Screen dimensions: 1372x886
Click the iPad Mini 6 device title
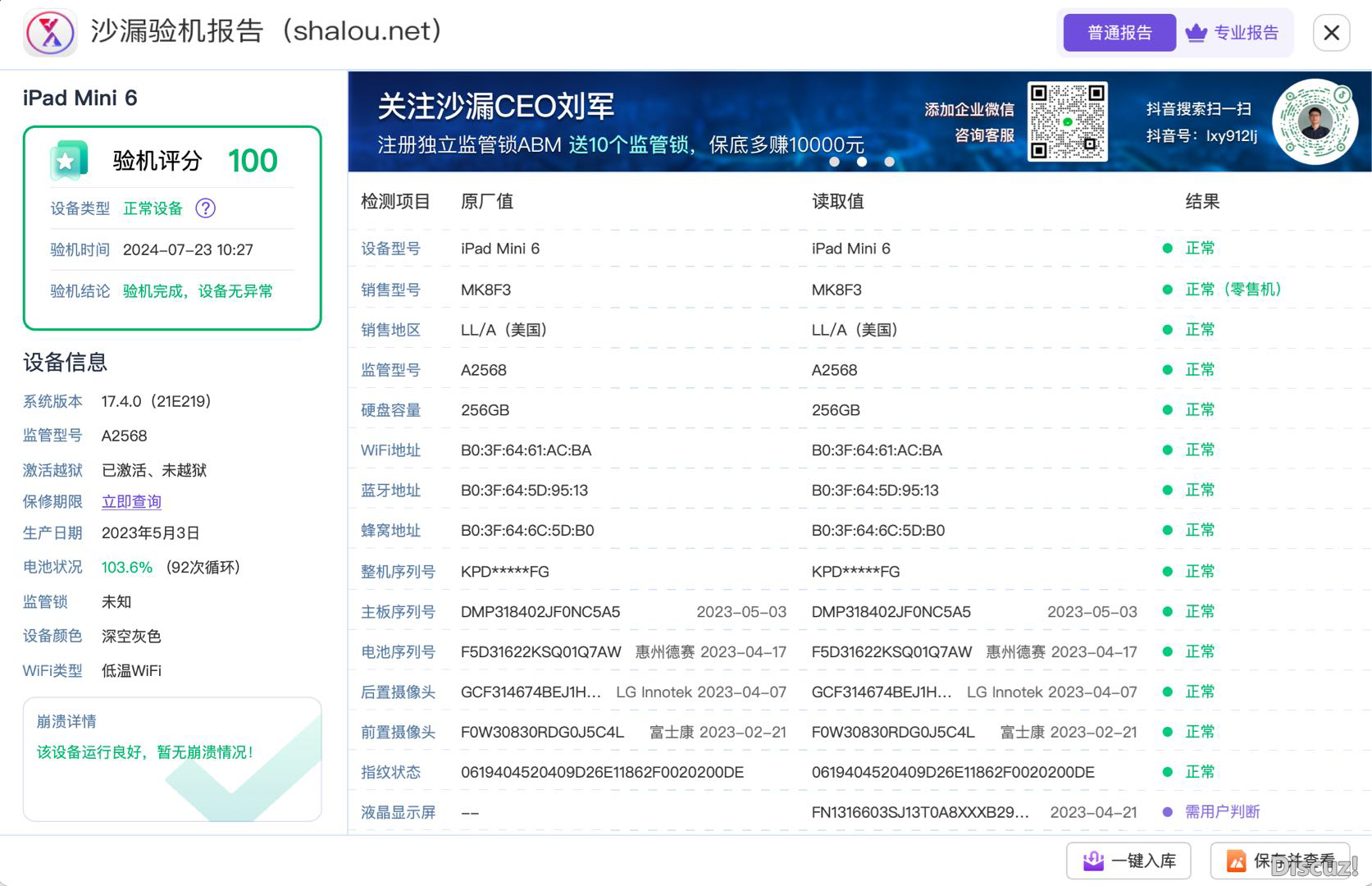(80, 98)
